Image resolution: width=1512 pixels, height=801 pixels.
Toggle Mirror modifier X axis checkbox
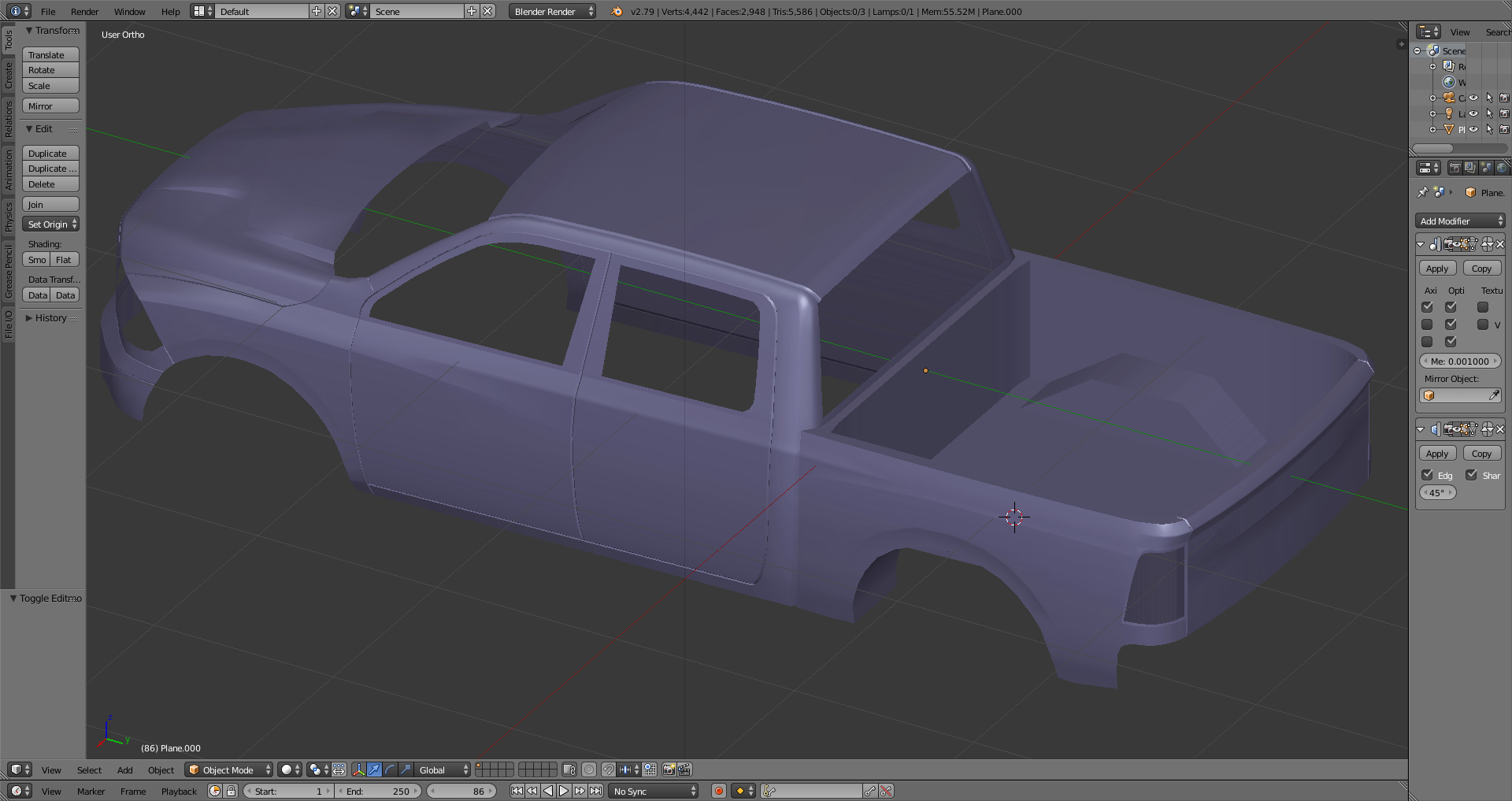click(x=1427, y=307)
